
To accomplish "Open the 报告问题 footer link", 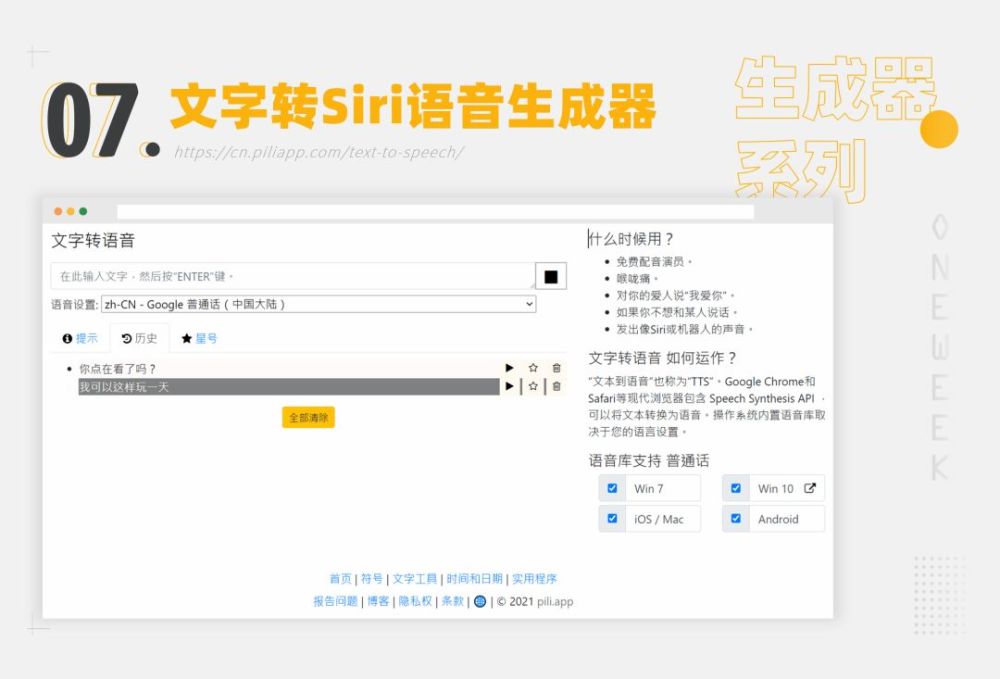I will point(335,601).
